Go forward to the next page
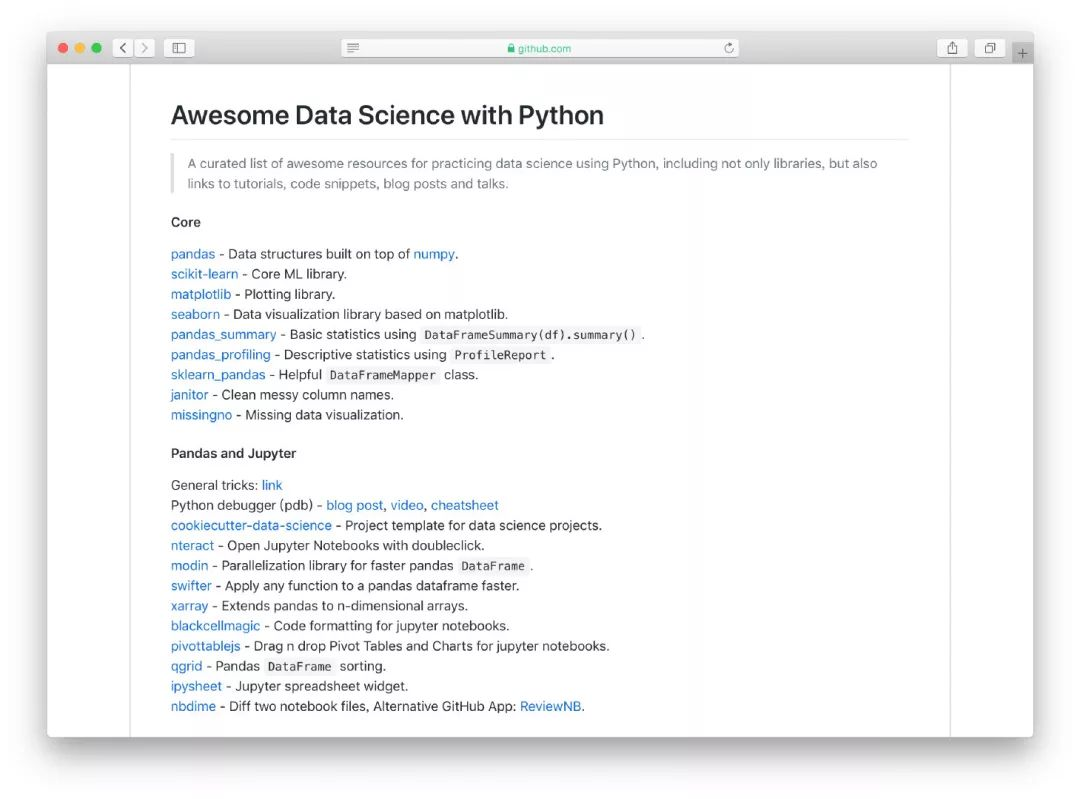The image size is (1080, 799). point(145,48)
